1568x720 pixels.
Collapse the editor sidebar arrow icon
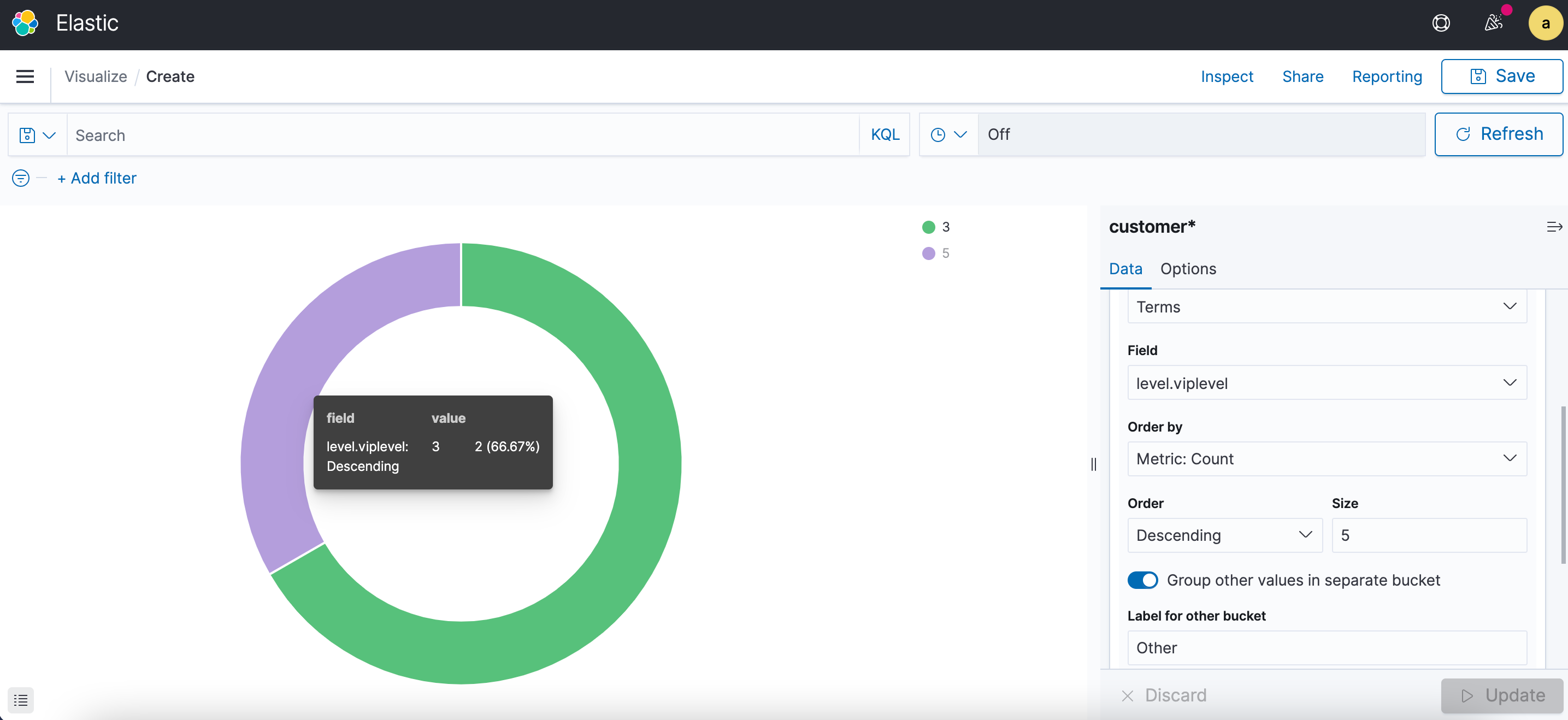point(1553,227)
